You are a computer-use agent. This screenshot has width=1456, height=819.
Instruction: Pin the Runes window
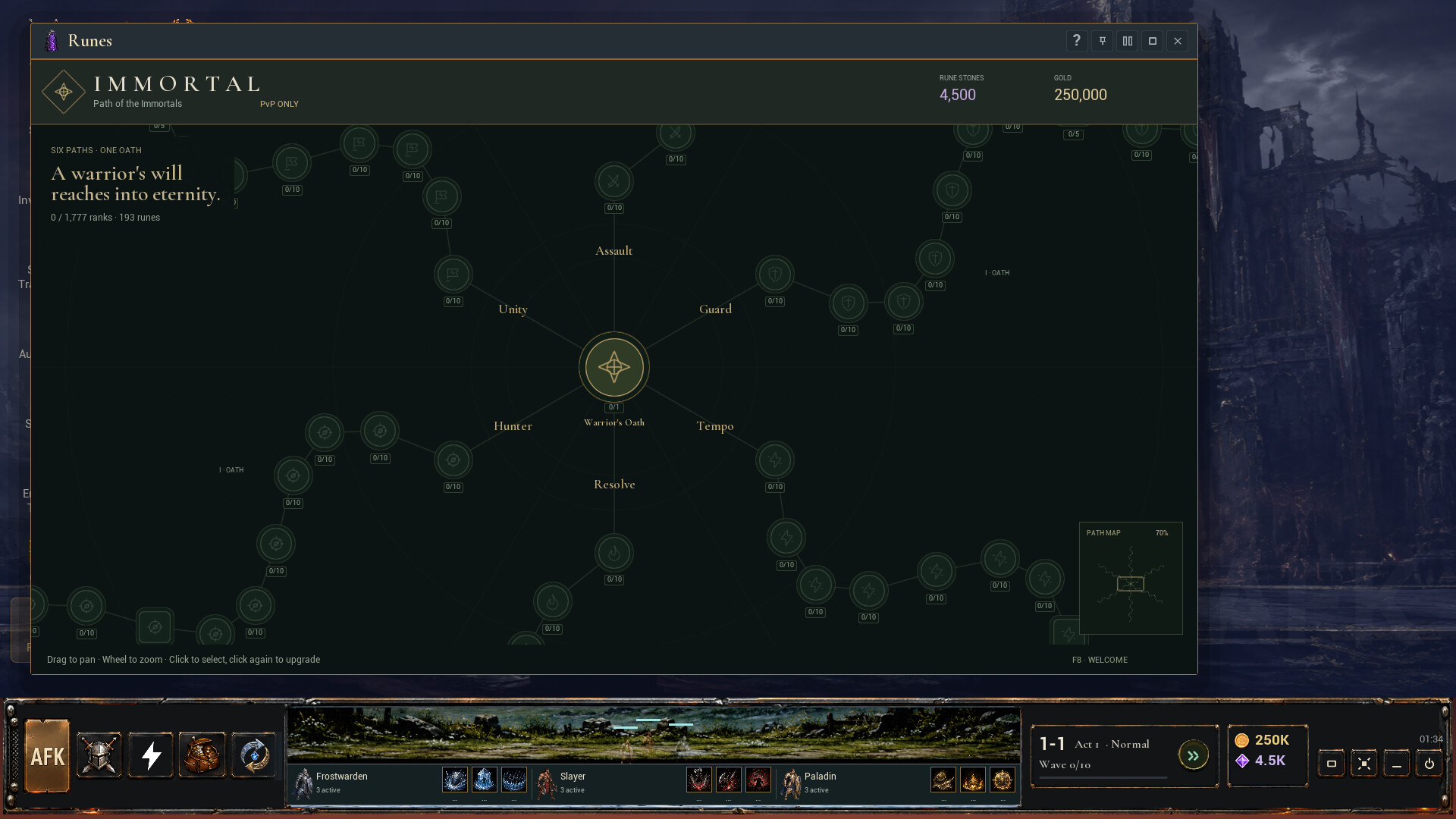[1102, 41]
